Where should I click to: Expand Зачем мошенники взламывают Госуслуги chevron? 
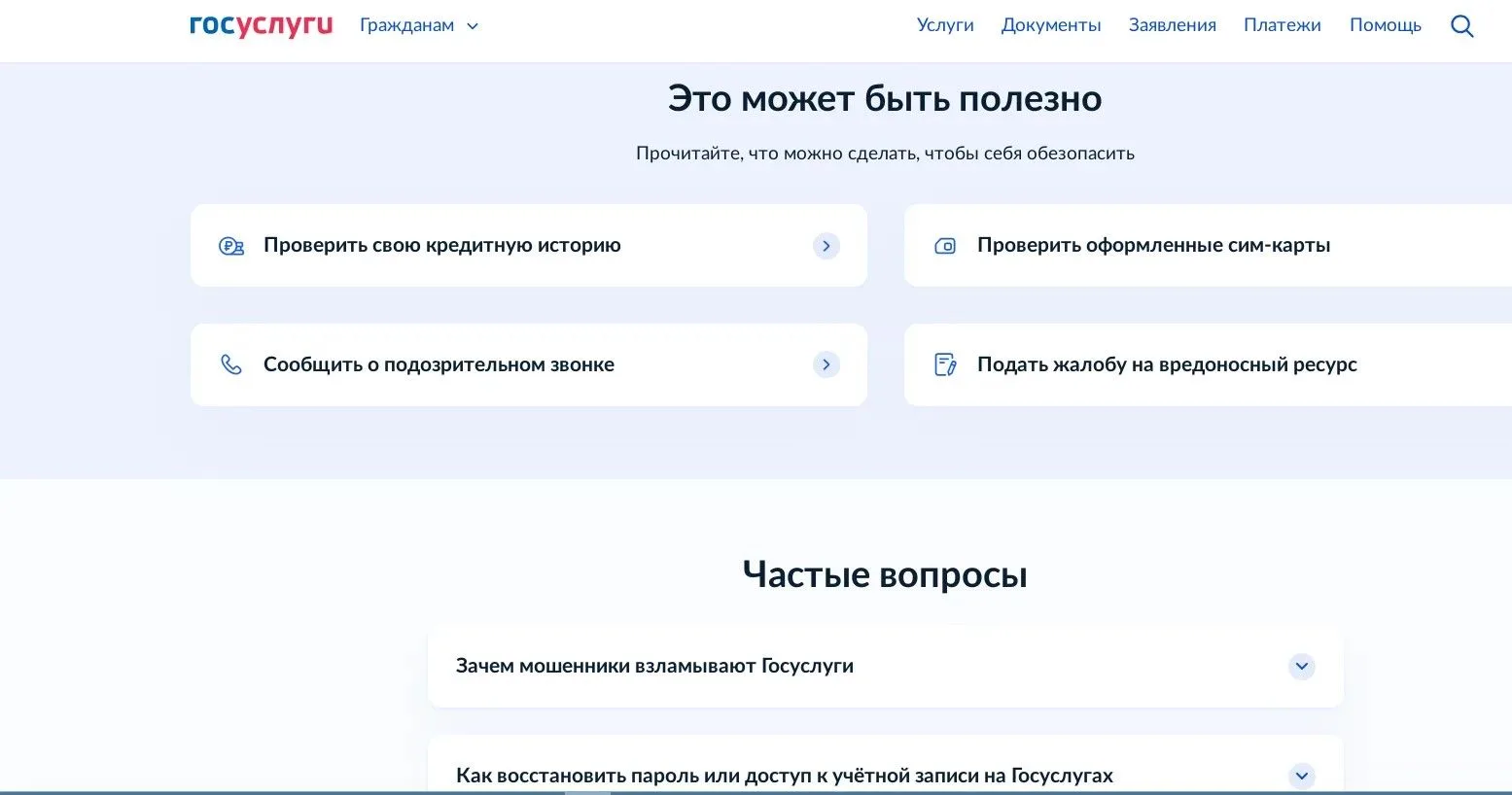[1302, 667]
